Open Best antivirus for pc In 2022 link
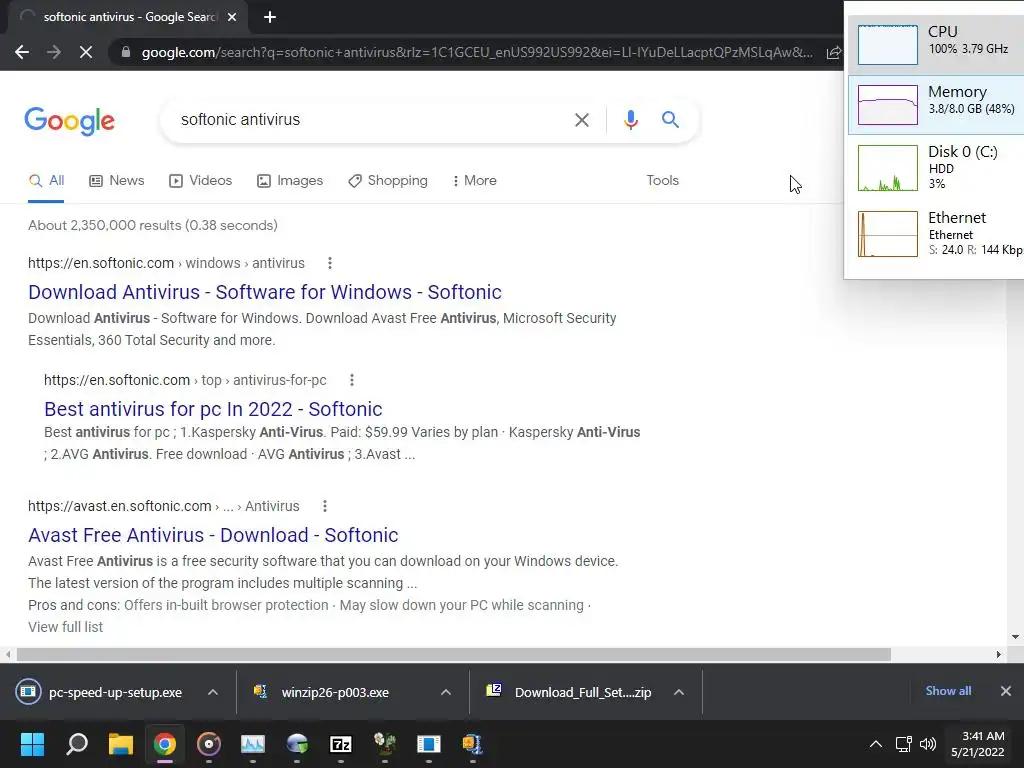Viewport: 1024px width, 768px height. tap(213, 409)
